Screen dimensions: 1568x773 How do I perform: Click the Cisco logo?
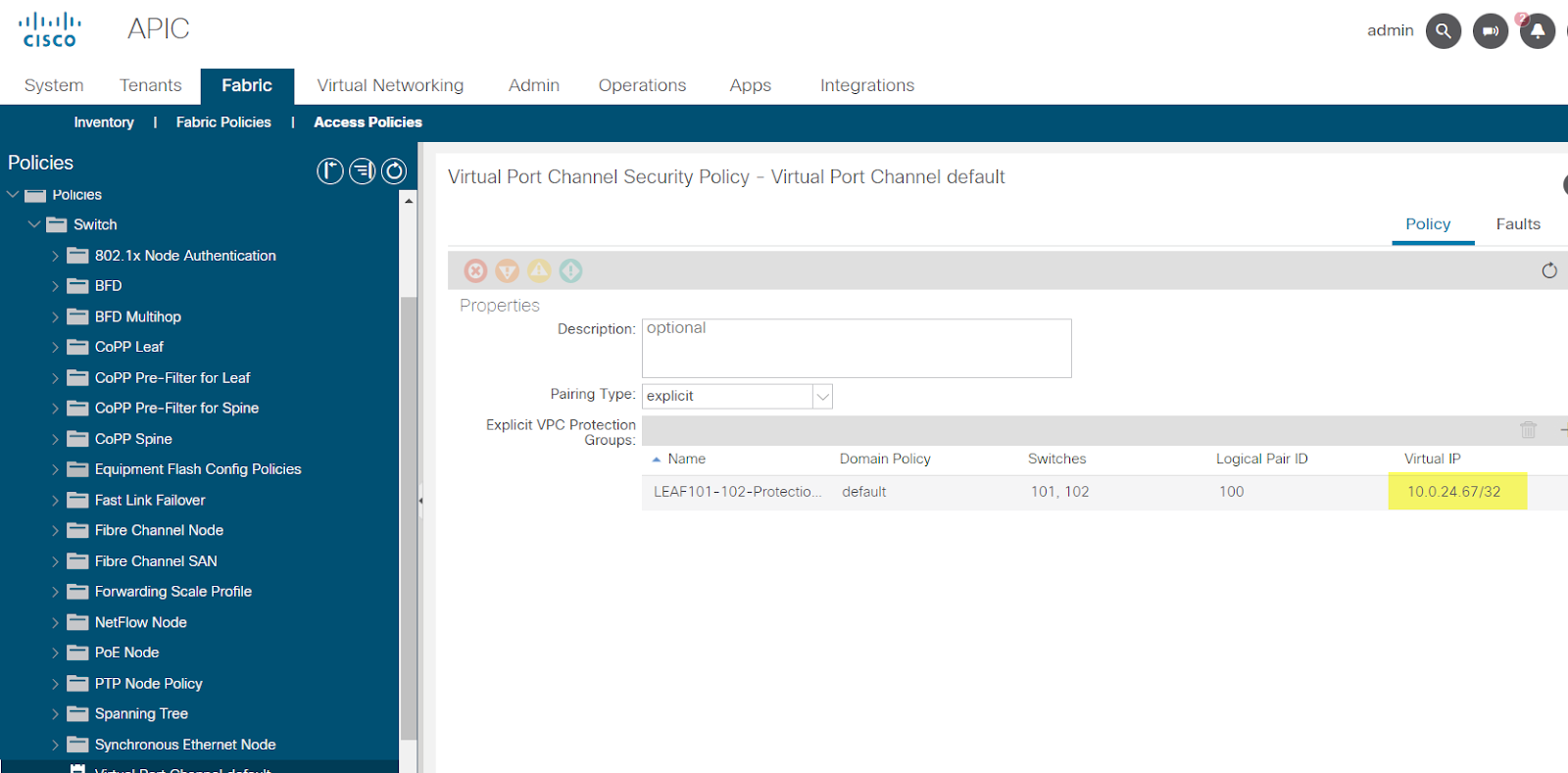pyautogui.click(x=50, y=29)
